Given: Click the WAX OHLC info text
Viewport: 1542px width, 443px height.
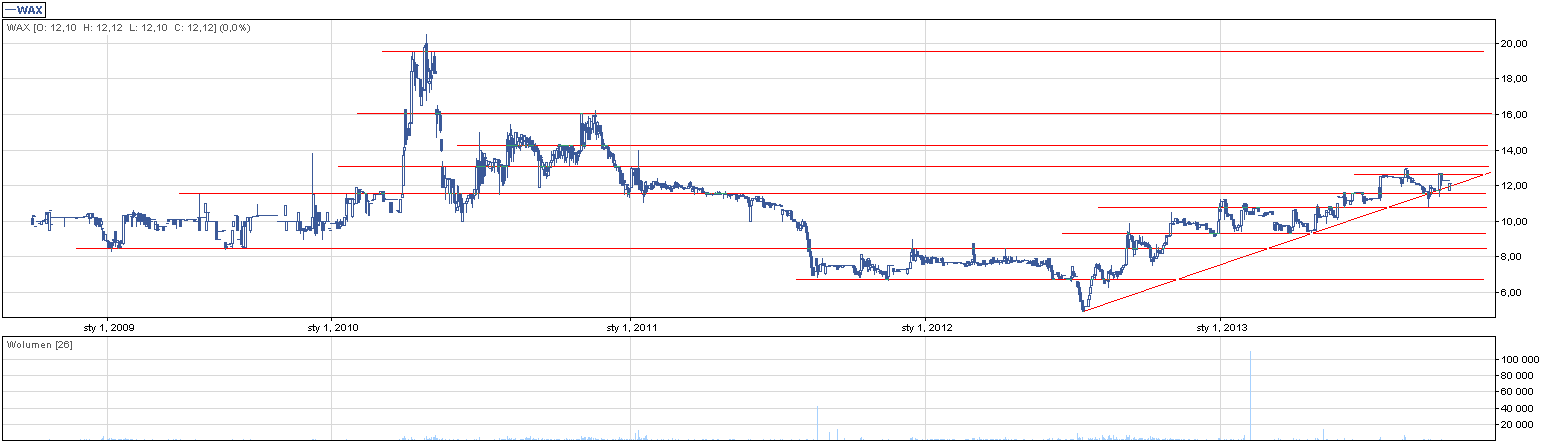Looking at the screenshot, I should coord(128,28).
